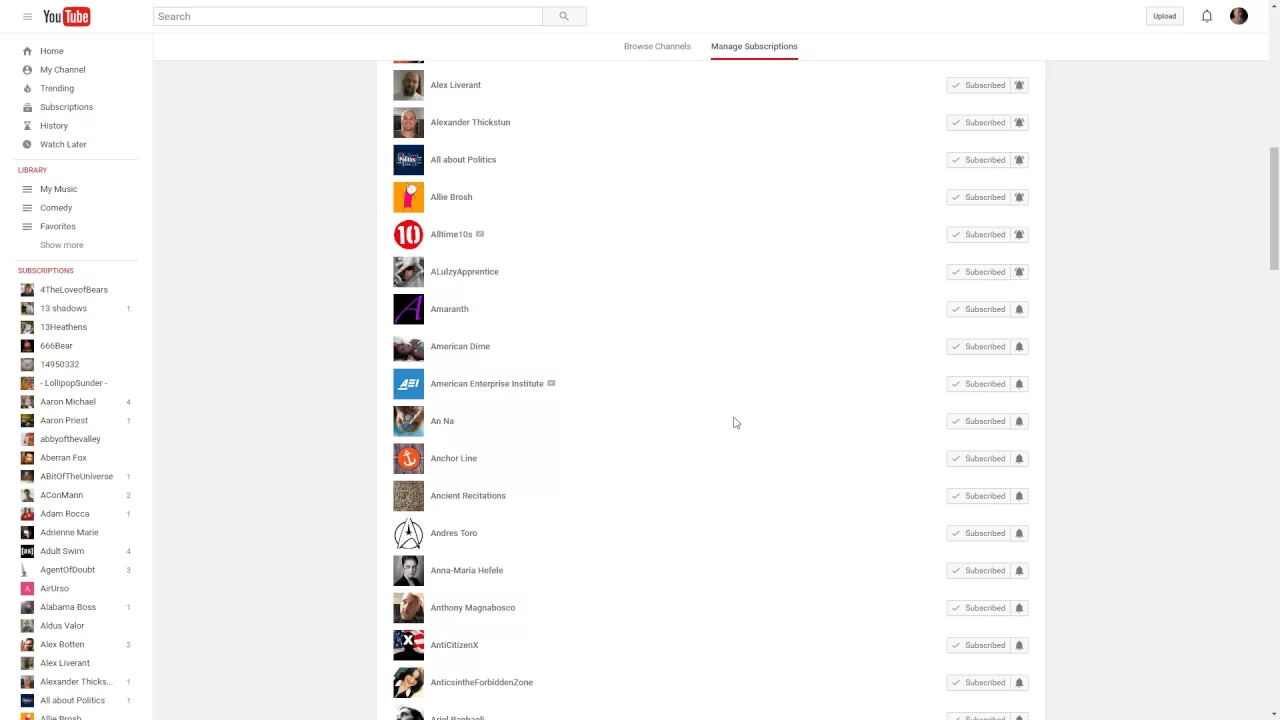Viewport: 1280px width, 720px height.
Task: Click Subscribed button for AntiCitizenX
Action: coord(978,645)
